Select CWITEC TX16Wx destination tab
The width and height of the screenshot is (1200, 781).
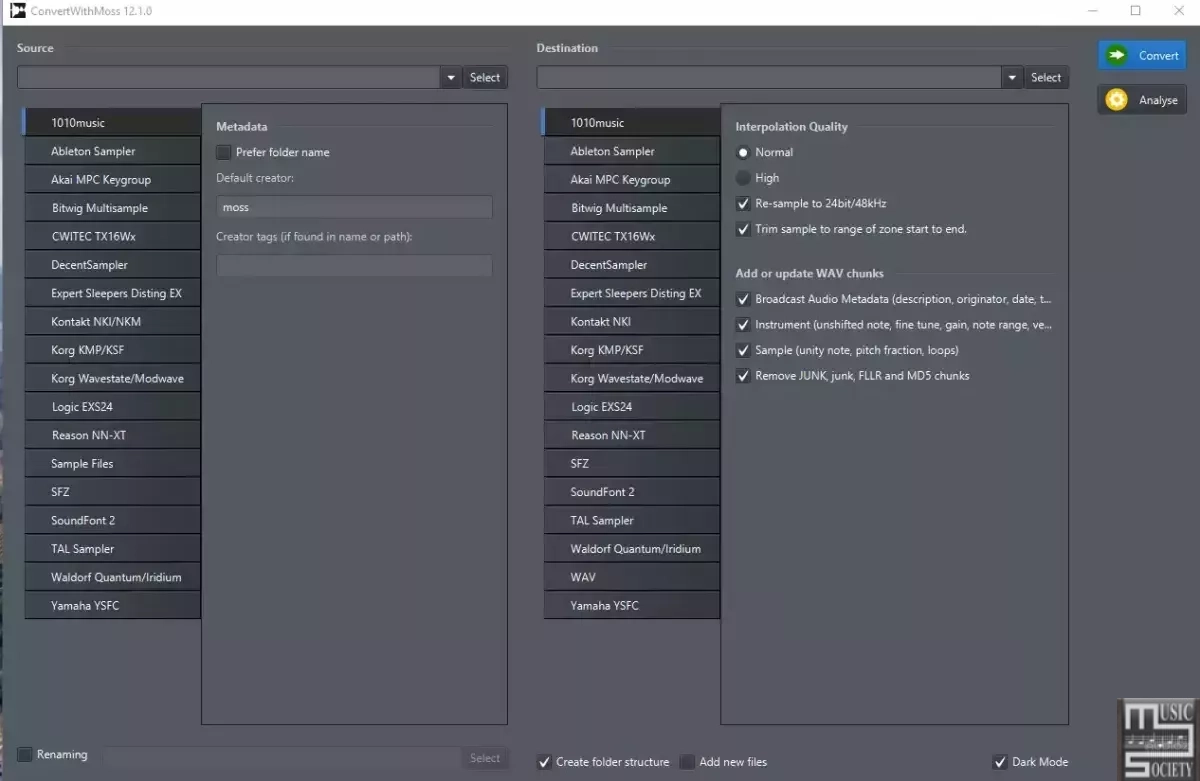click(632, 236)
